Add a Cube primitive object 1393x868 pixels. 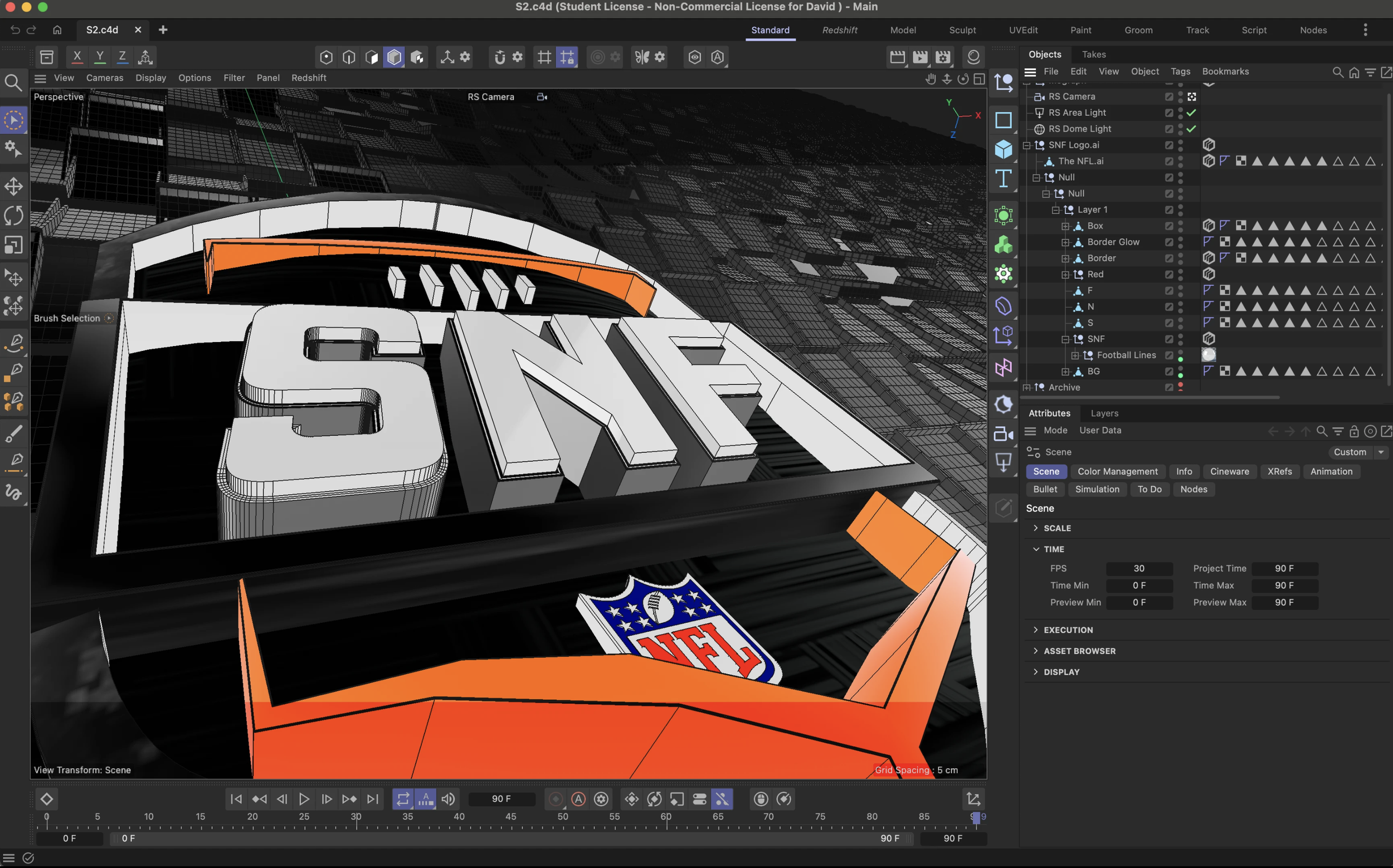[x=1003, y=149]
